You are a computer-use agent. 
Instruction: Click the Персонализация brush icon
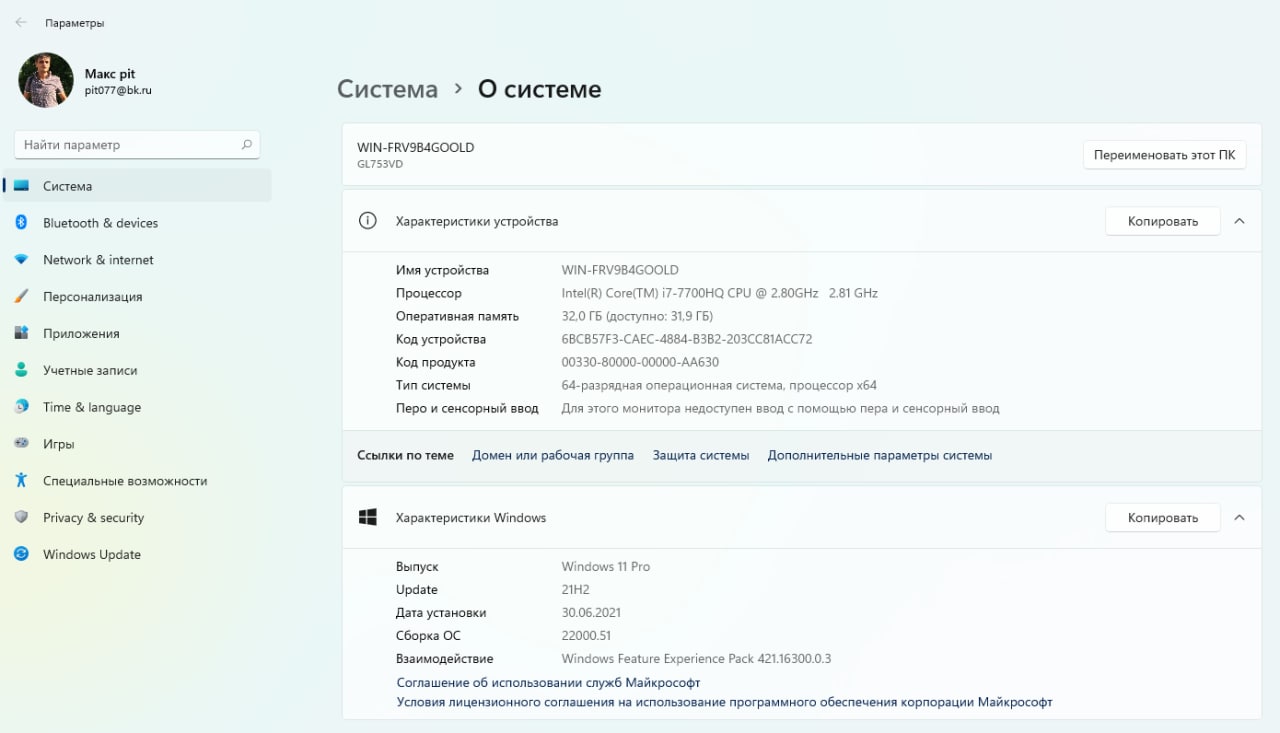click(21, 297)
